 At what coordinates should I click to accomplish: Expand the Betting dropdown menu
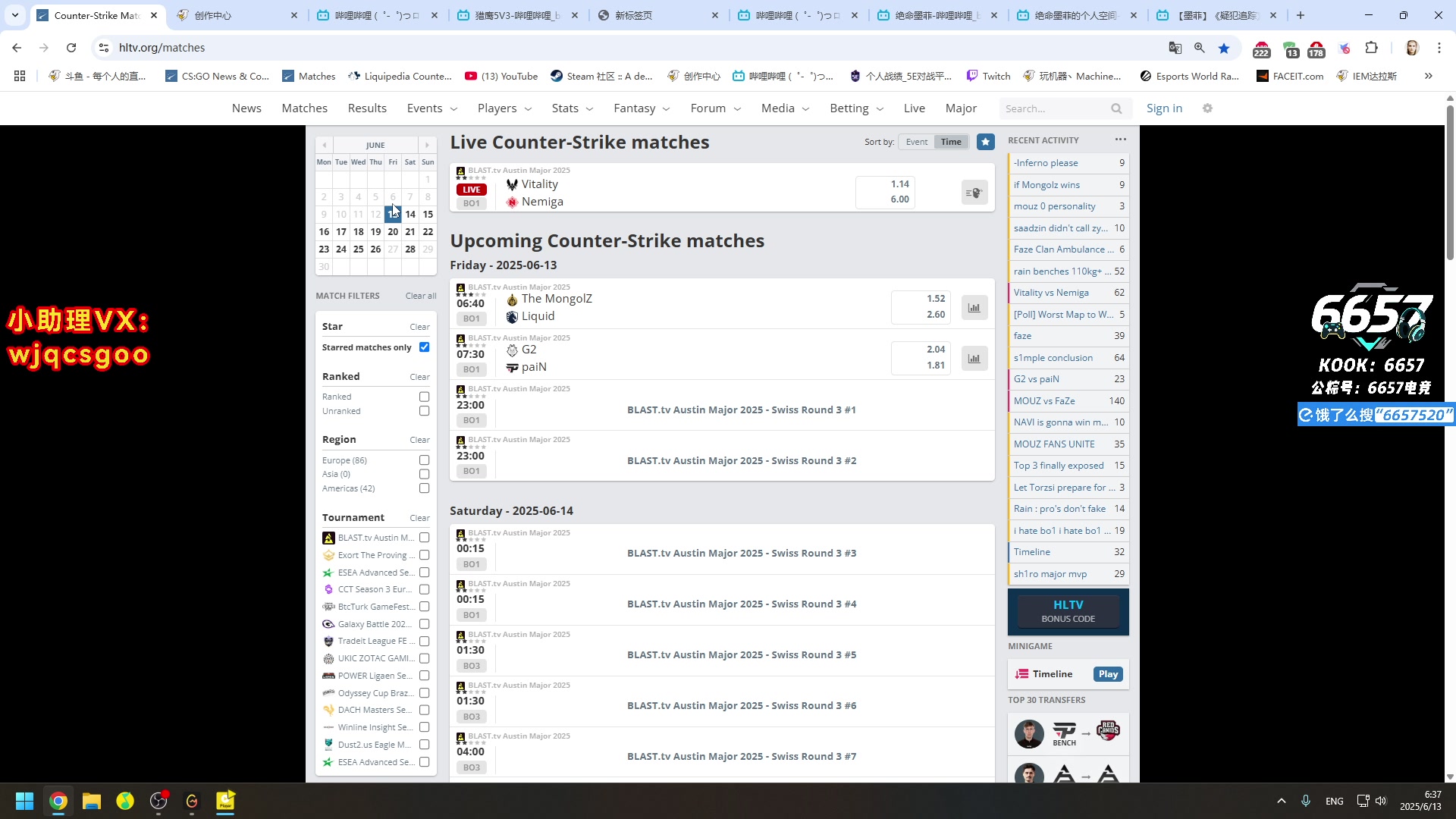[x=857, y=108]
